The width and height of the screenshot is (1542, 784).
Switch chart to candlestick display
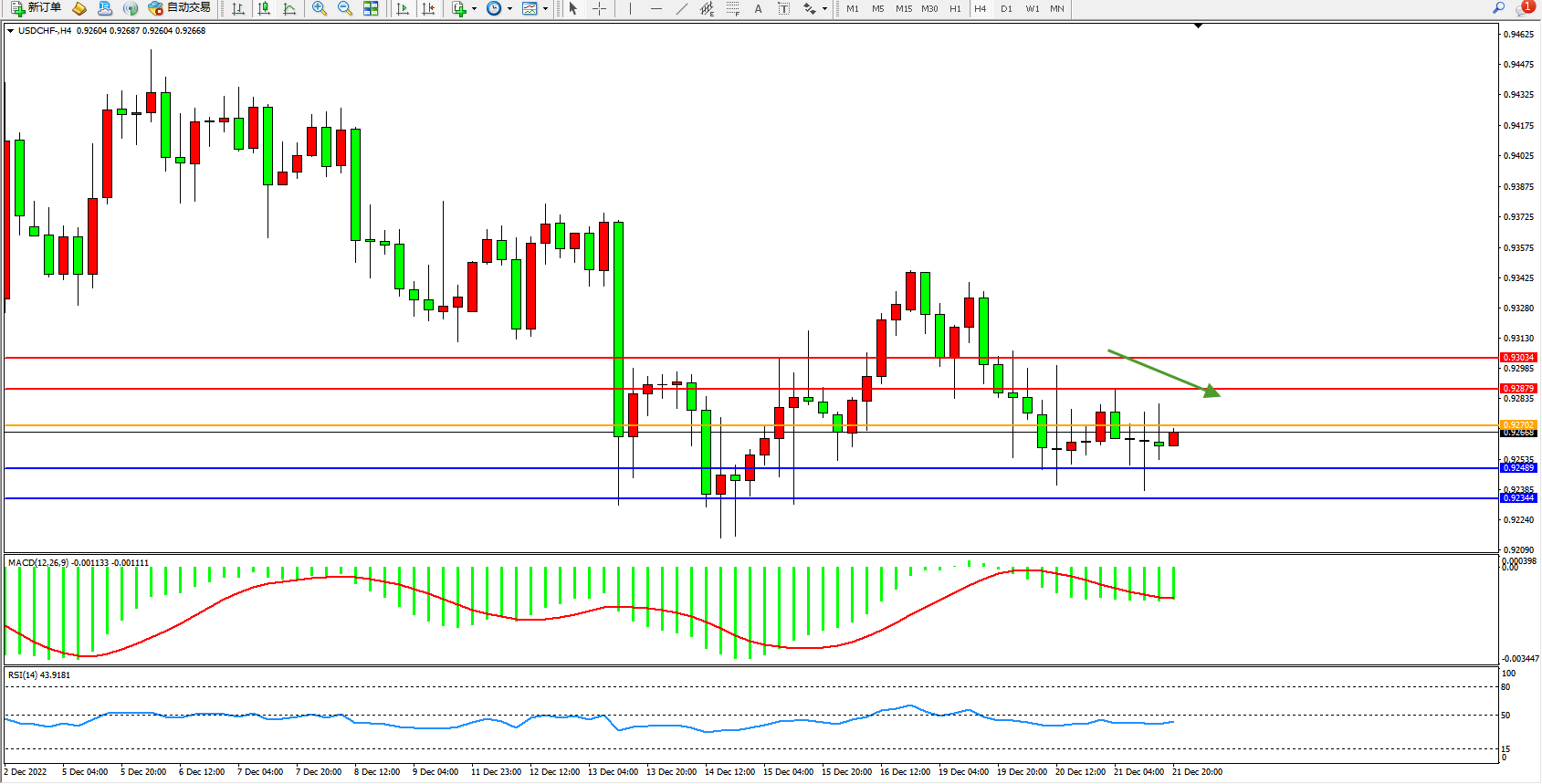[264, 8]
